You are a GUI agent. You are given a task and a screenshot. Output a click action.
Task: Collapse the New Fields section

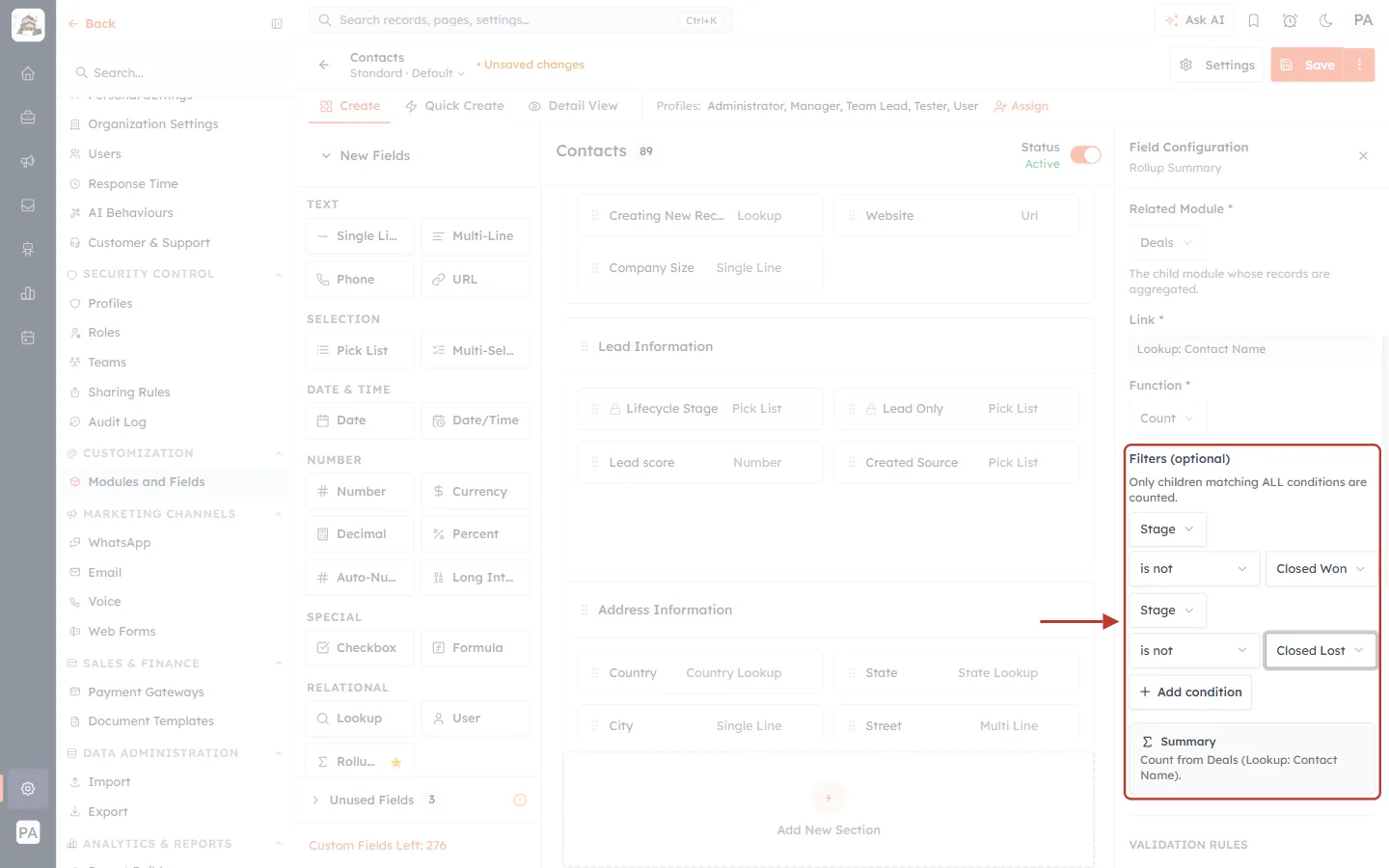326,155
